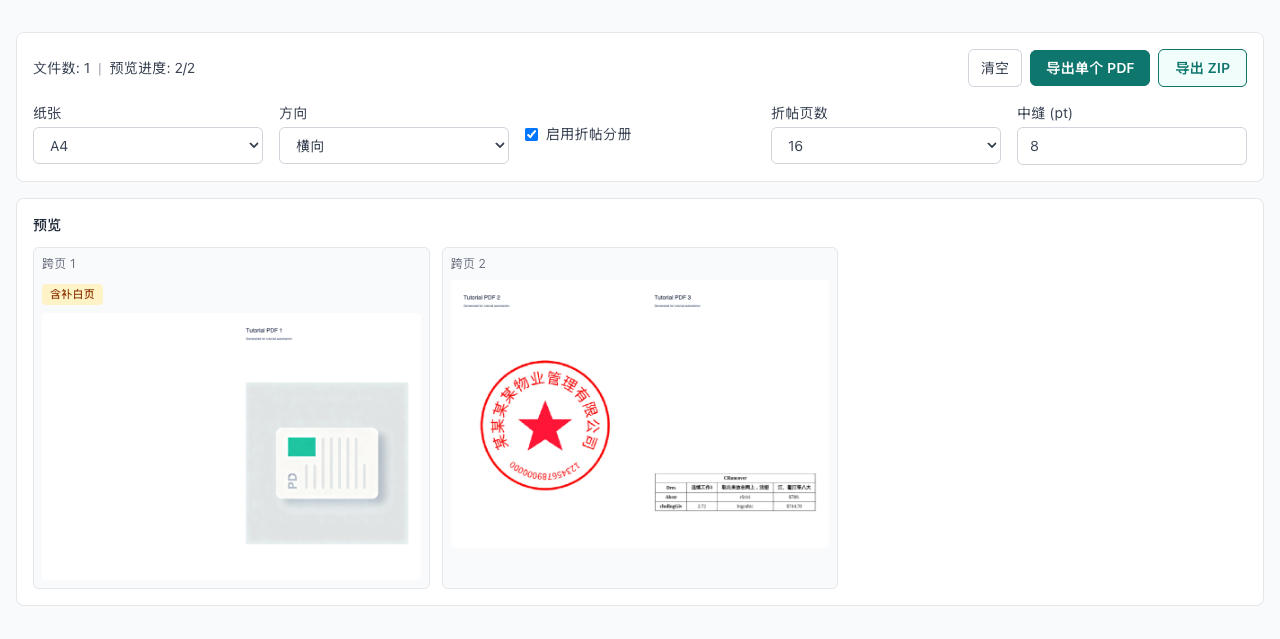Click the table in Tutorial PDF 3
This screenshot has width=1280, height=639.
pyautogui.click(x=735, y=492)
